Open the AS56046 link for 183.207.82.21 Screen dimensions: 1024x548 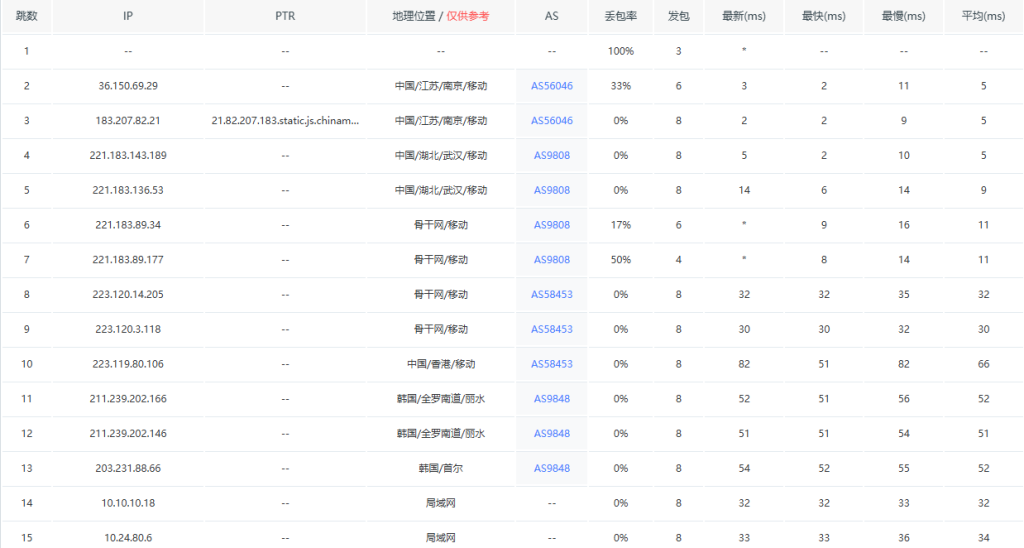click(x=551, y=120)
